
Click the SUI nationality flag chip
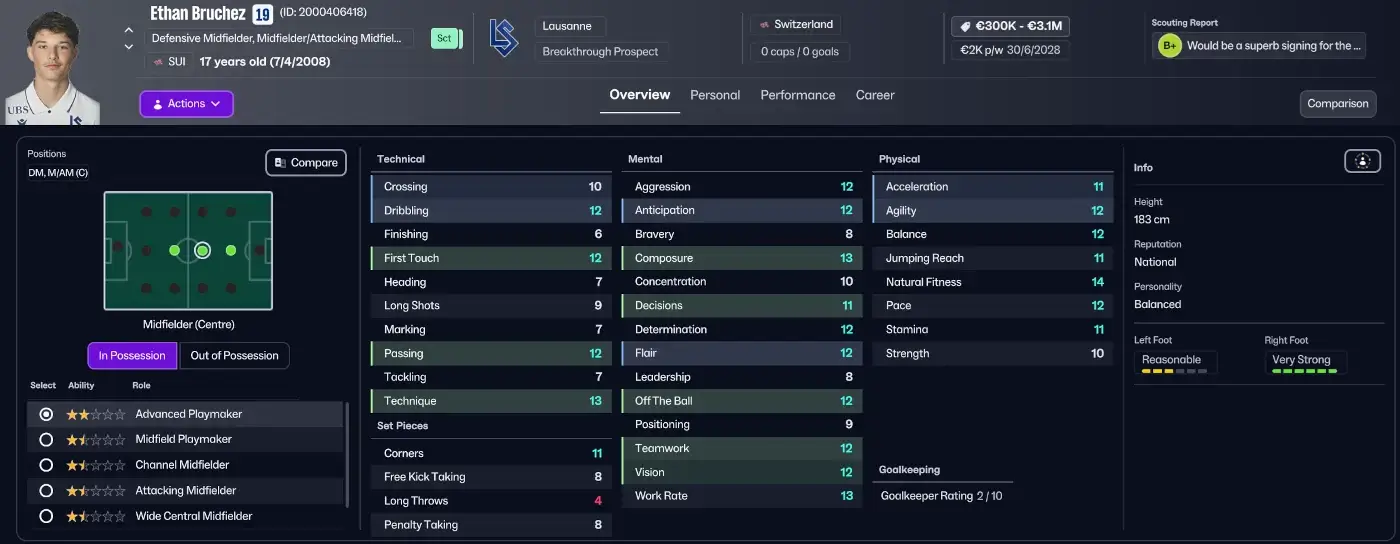(169, 61)
